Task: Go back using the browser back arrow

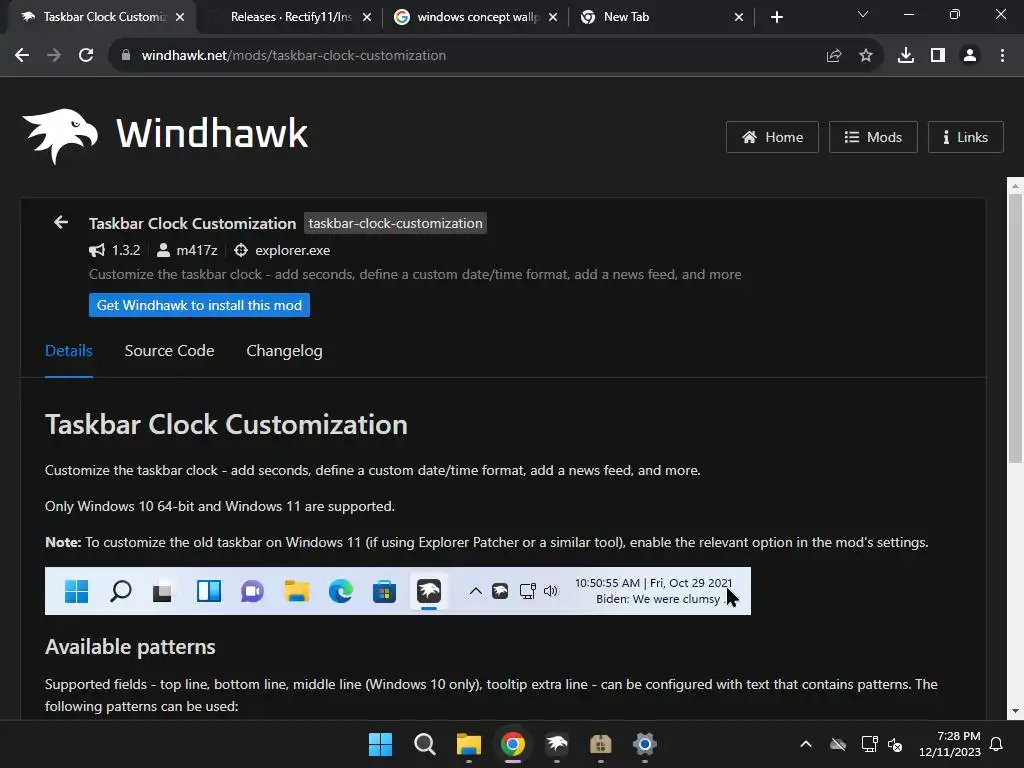Action: [x=22, y=56]
